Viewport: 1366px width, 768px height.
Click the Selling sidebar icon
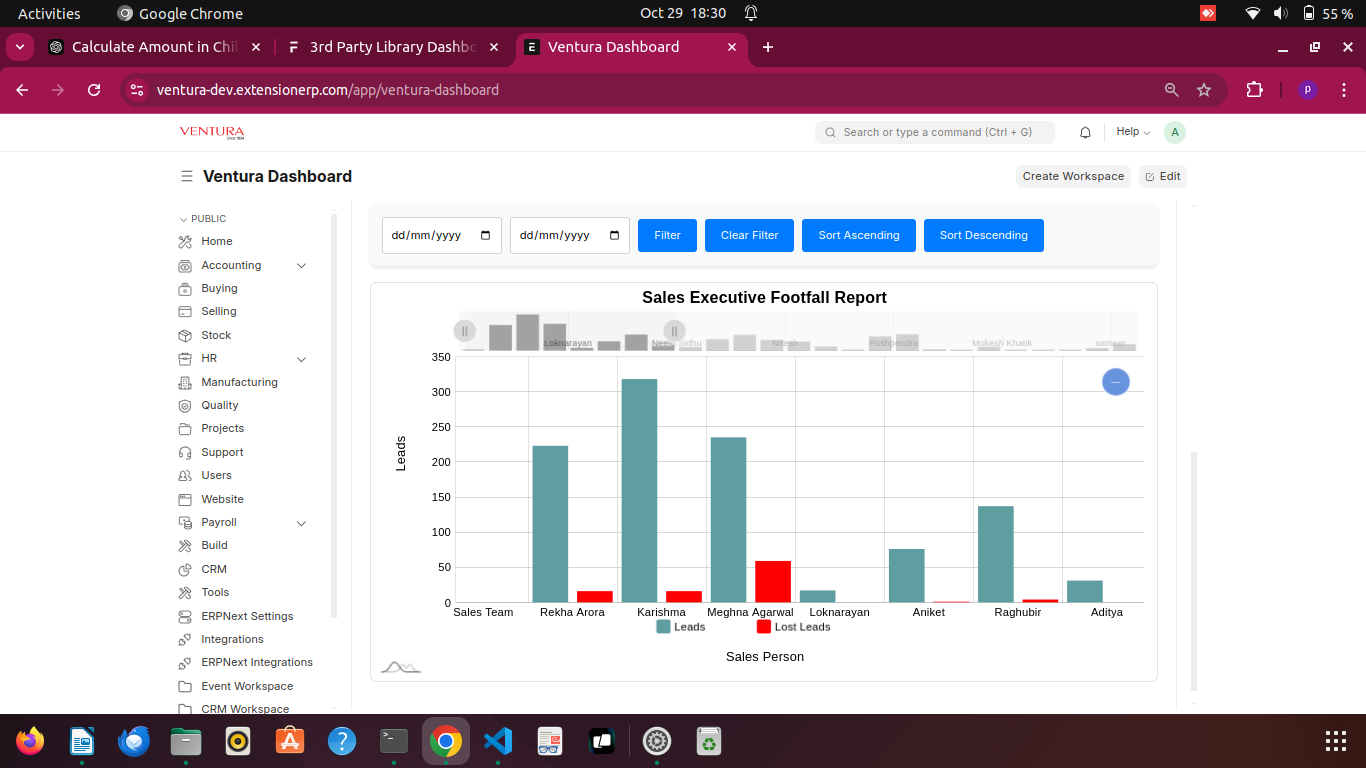[184, 311]
